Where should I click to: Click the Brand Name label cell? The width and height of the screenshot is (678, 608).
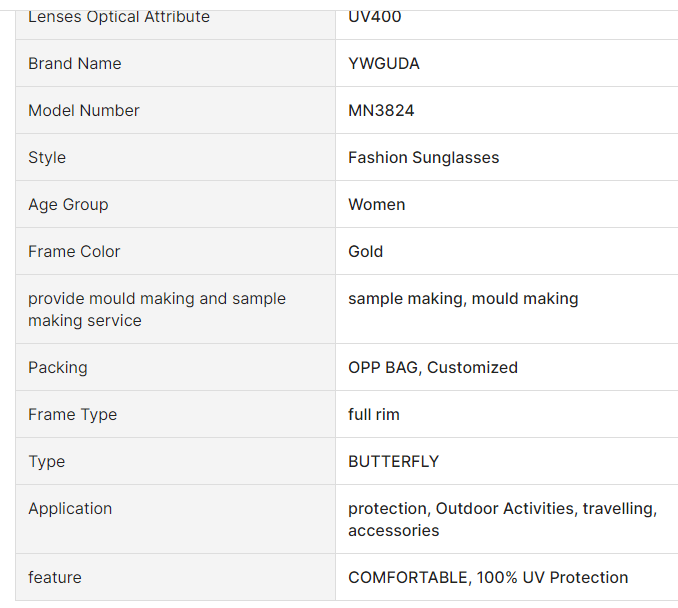coord(75,64)
